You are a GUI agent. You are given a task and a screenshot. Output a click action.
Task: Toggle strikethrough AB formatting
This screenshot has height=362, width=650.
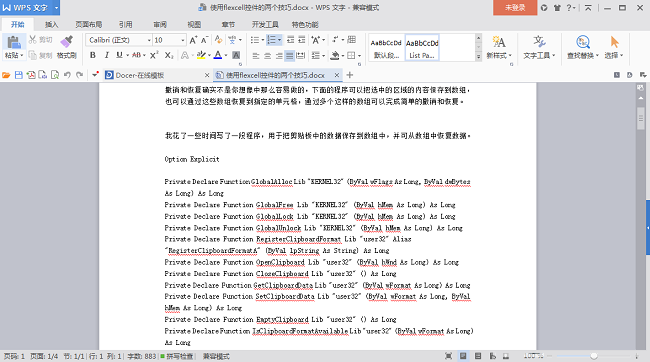coord(136,55)
